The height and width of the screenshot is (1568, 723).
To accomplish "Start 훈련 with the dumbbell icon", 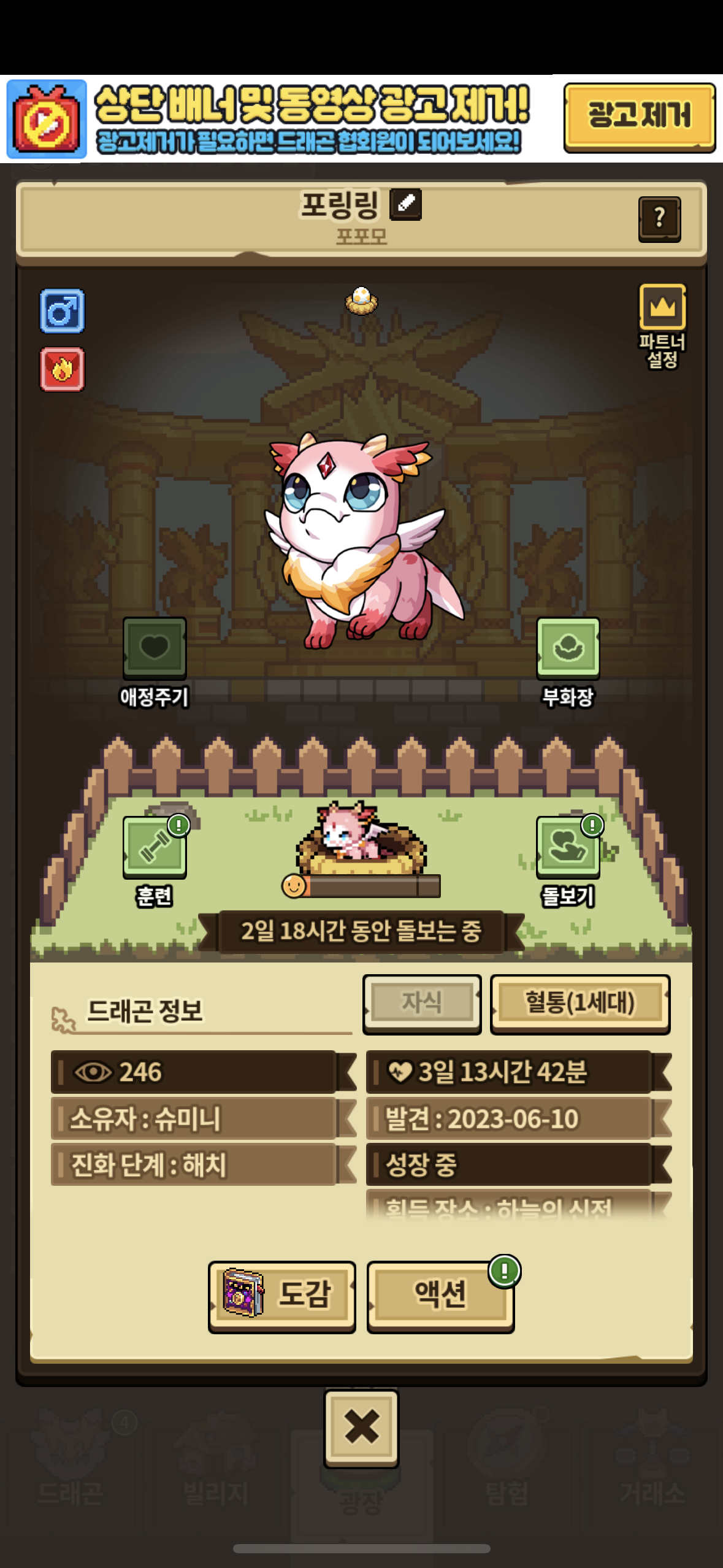I will click(x=155, y=847).
